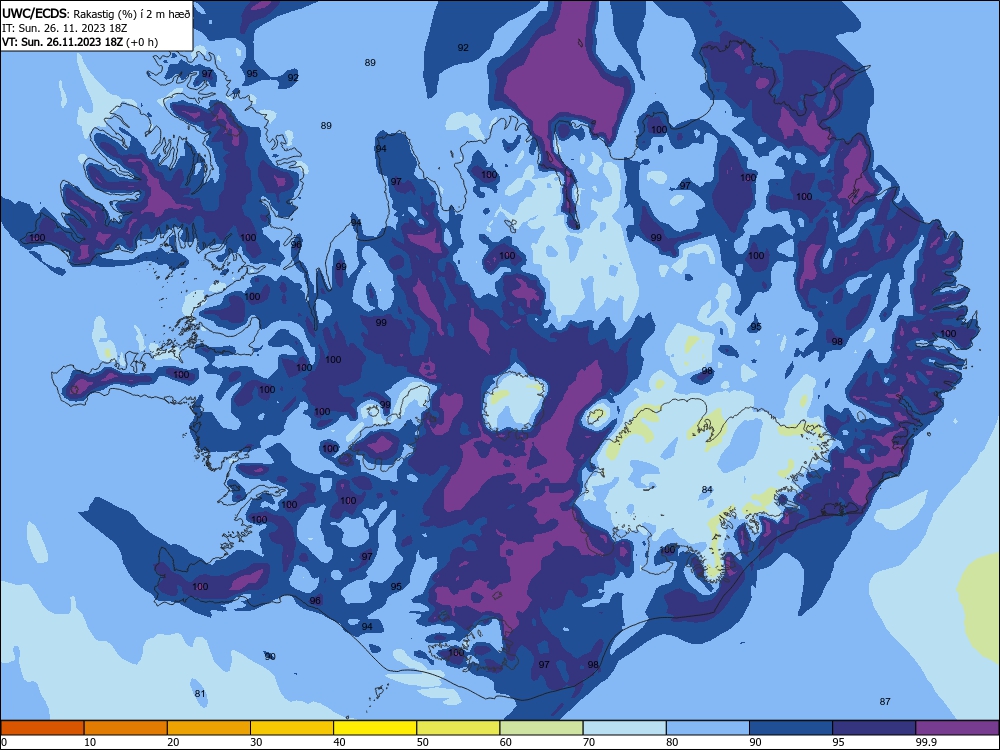1000x750 pixels.
Task: Click the pale yellow 50–60 legend swatch
Action: click(459, 728)
